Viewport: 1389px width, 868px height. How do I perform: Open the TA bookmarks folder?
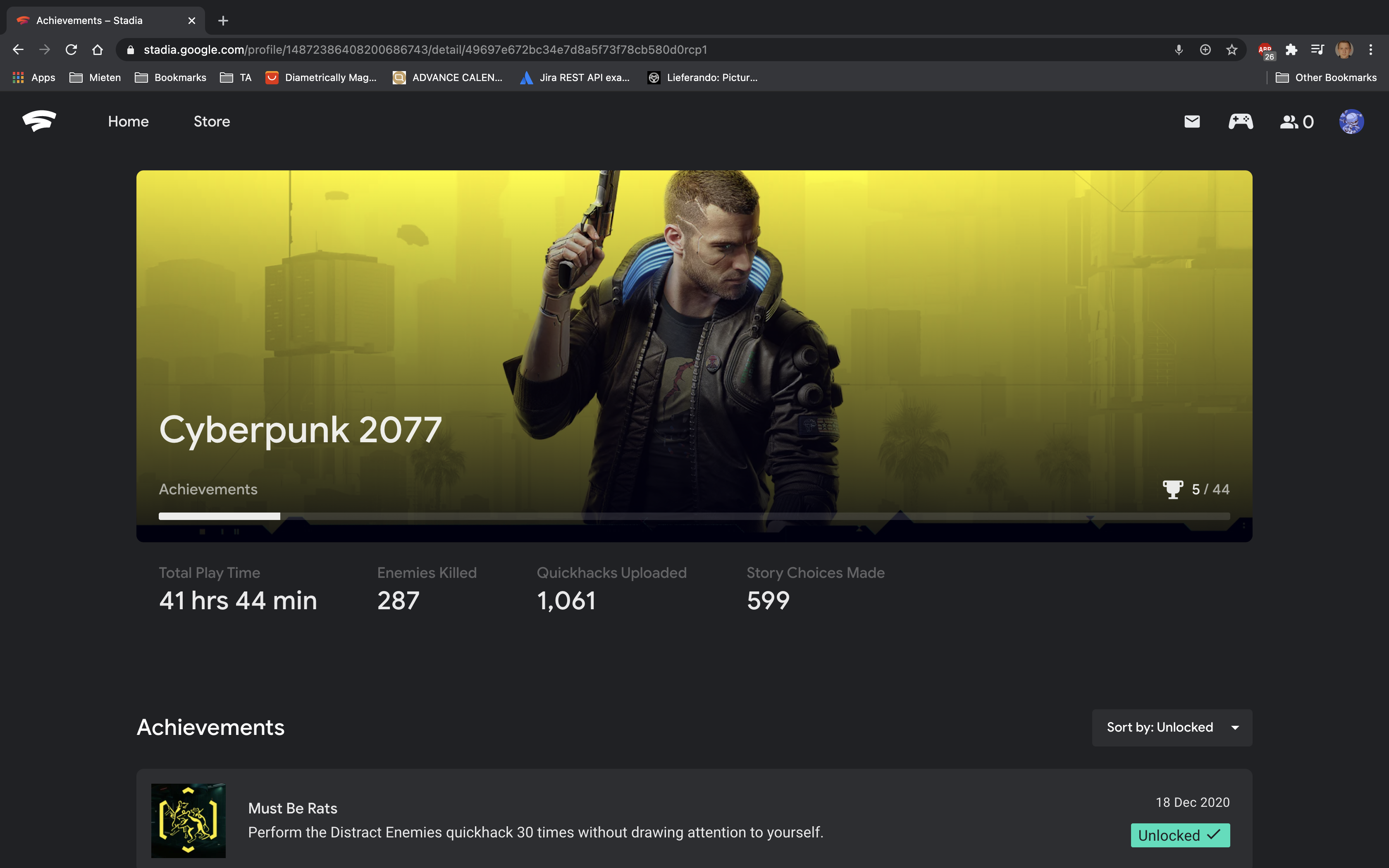(x=236, y=78)
